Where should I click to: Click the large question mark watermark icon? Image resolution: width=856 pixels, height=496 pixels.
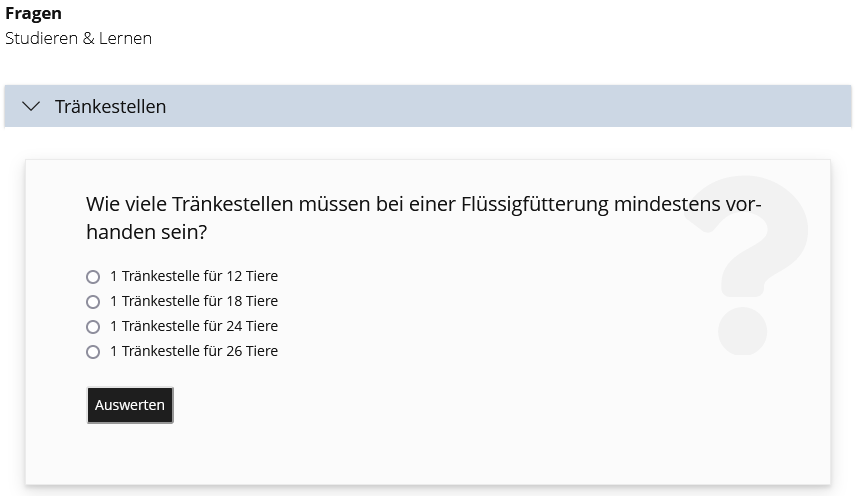748,265
